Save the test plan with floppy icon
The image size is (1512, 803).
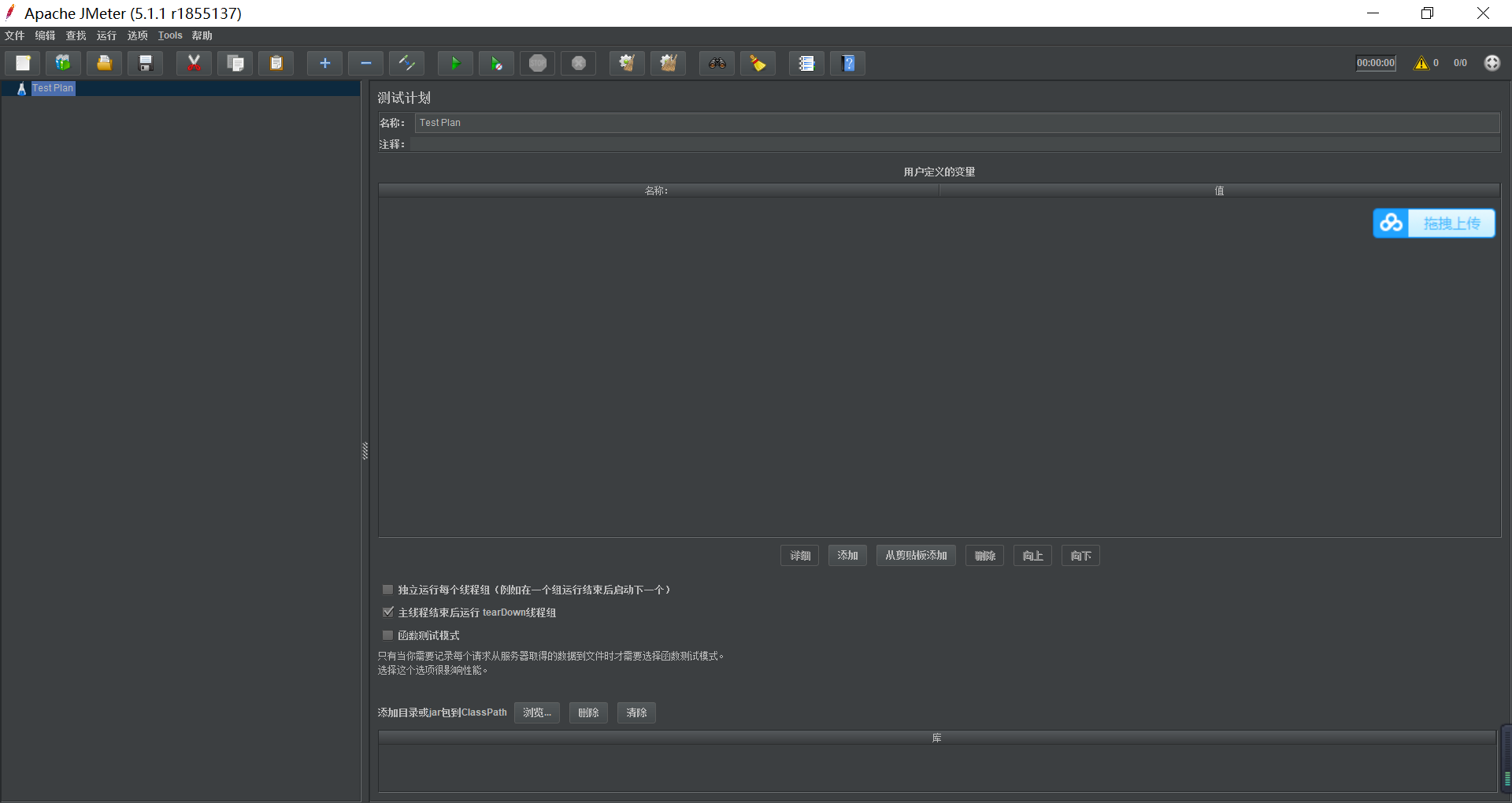click(x=146, y=63)
